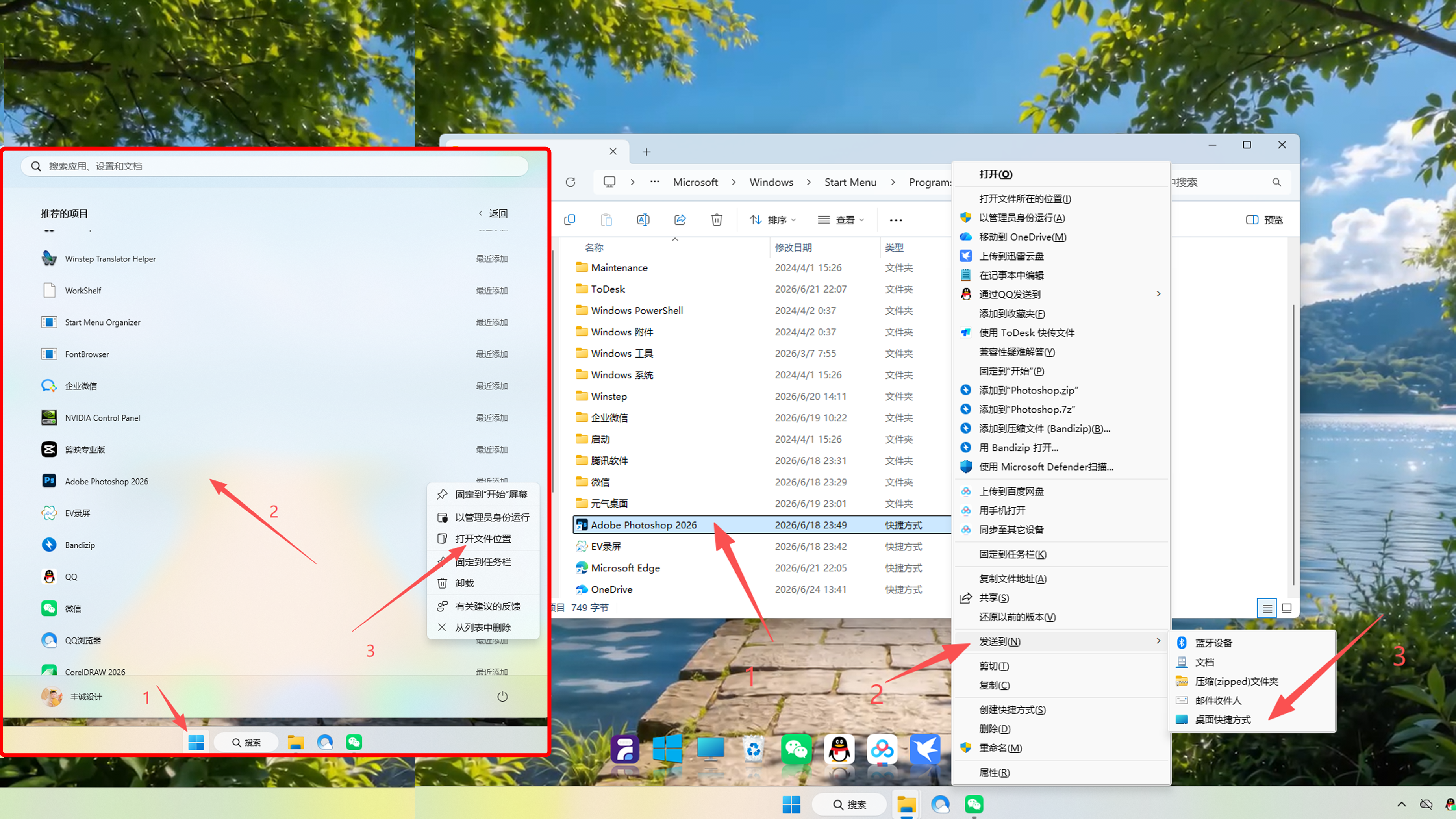Click QQ Browser icon on the taskbar under Start menu
This screenshot has height=819, width=1456.
pos(325,742)
